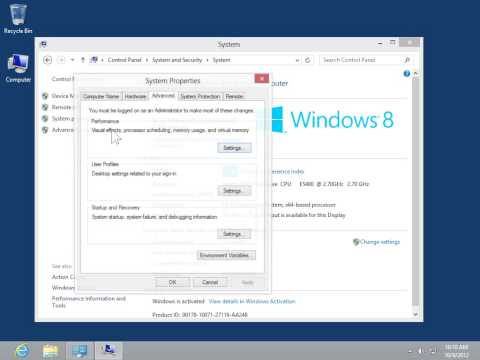Expand the address bar history dropdown
This screenshot has height=360, width=480.
(x=297, y=60)
